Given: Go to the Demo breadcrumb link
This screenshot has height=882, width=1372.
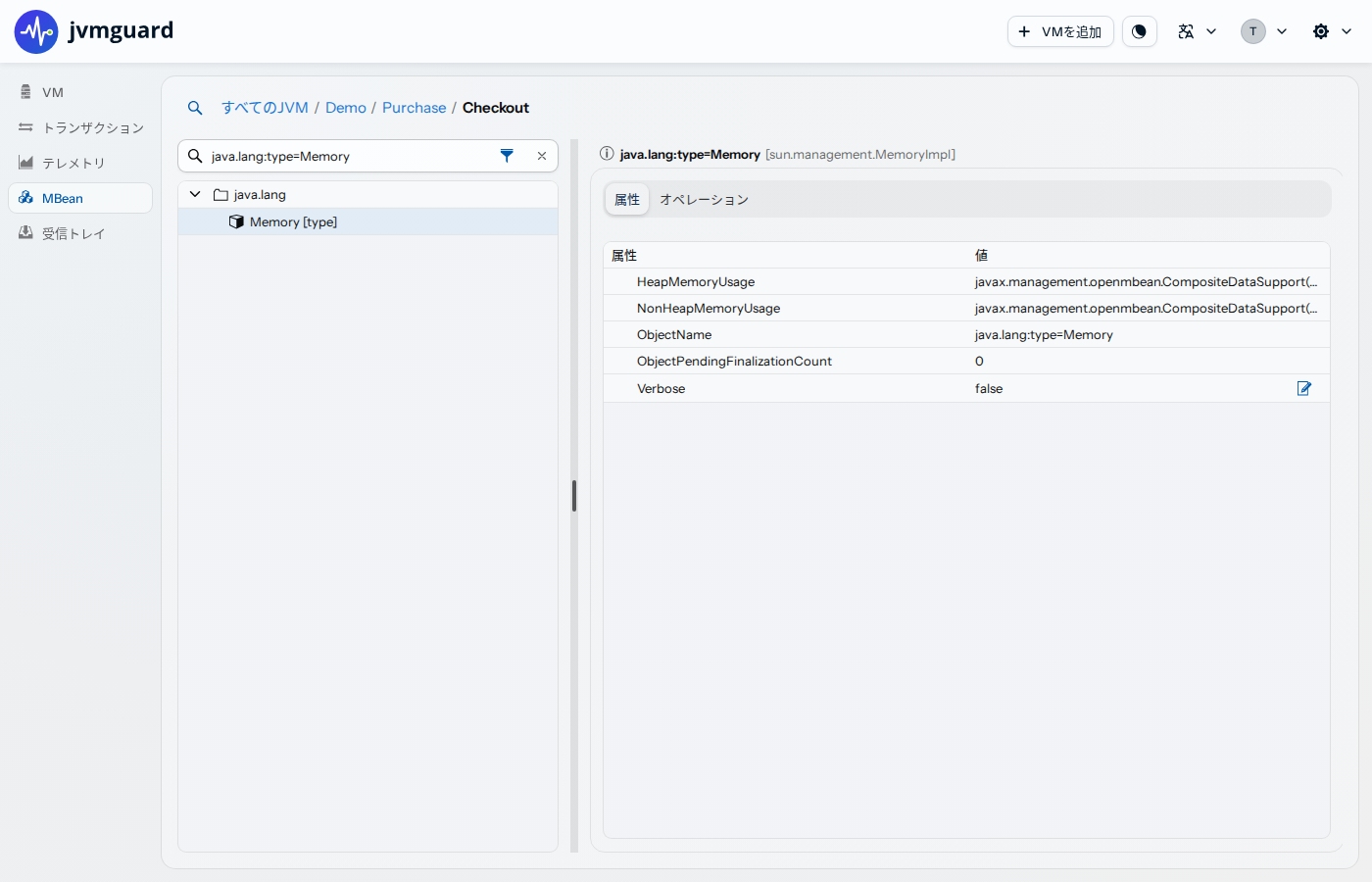Looking at the screenshot, I should coord(346,108).
